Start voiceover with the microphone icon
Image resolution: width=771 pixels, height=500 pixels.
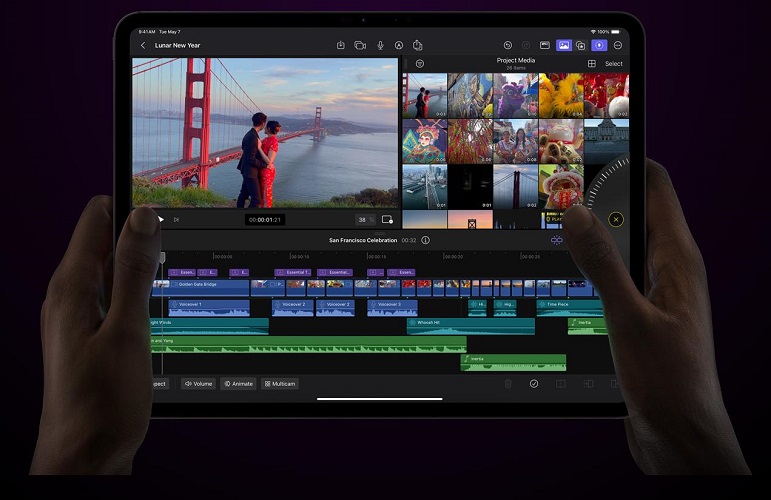click(380, 45)
